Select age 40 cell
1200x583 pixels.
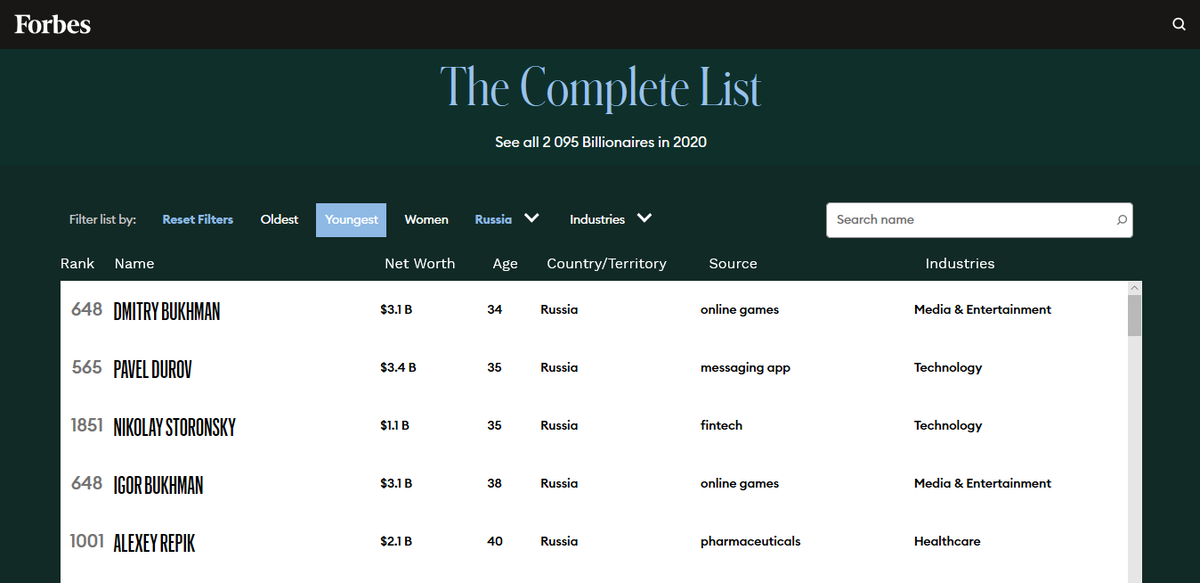pyautogui.click(x=494, y=542)
